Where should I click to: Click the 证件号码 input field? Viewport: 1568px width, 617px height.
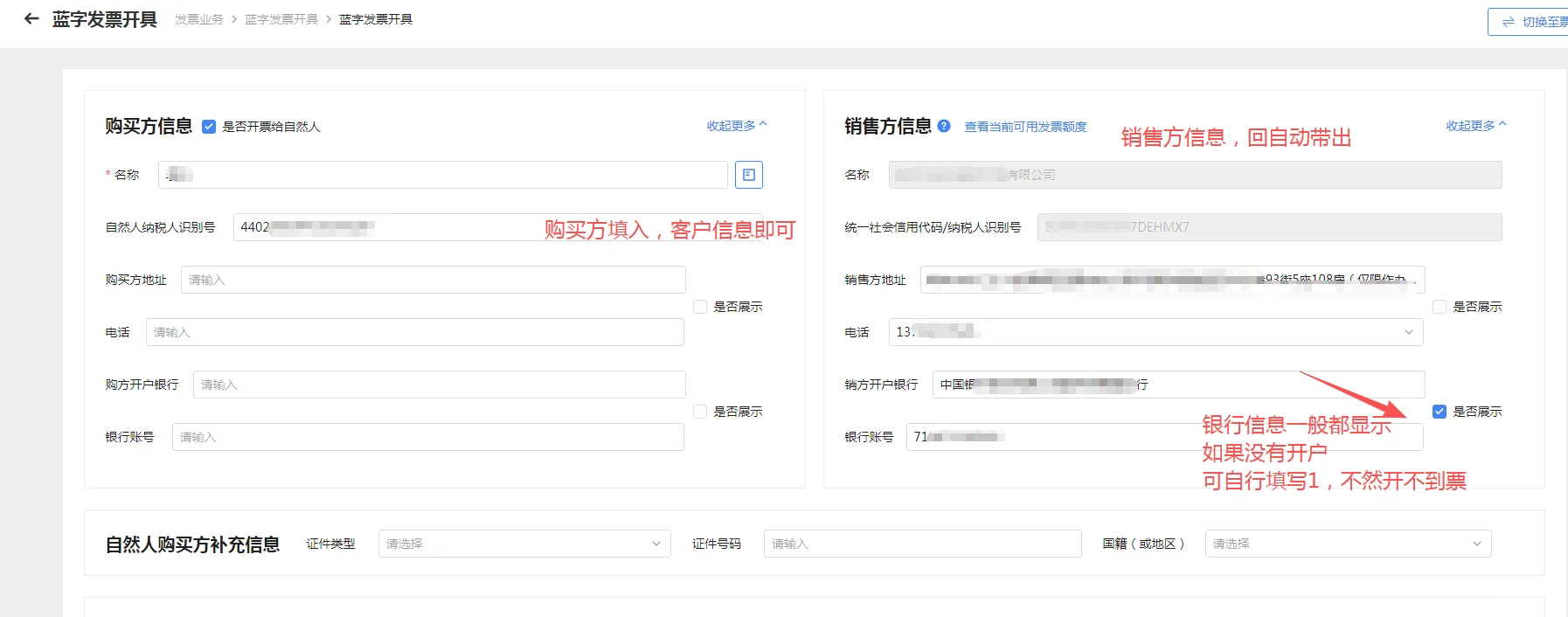click(x=923, y=544)
